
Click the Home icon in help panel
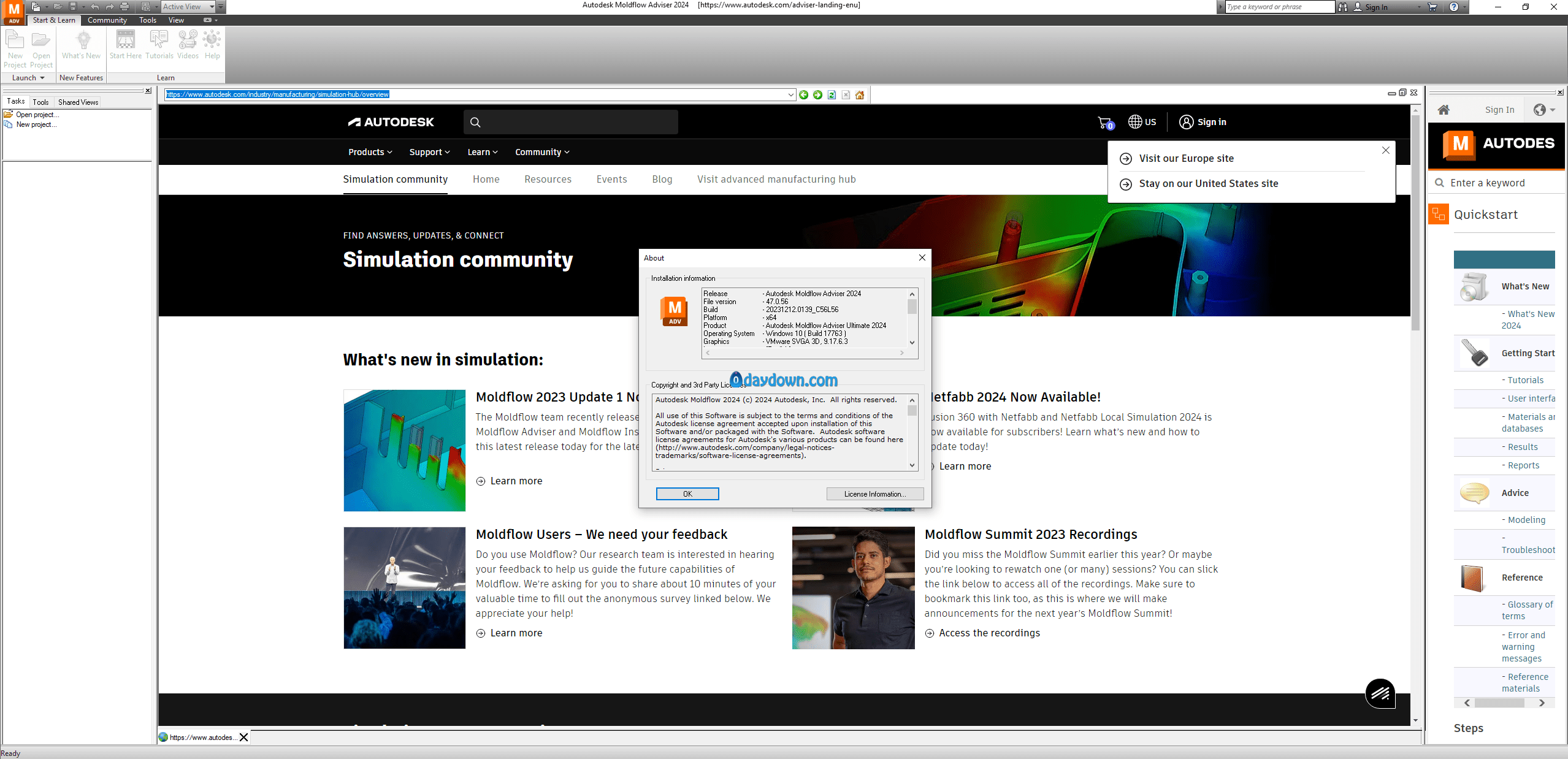tap(1444, 110)
